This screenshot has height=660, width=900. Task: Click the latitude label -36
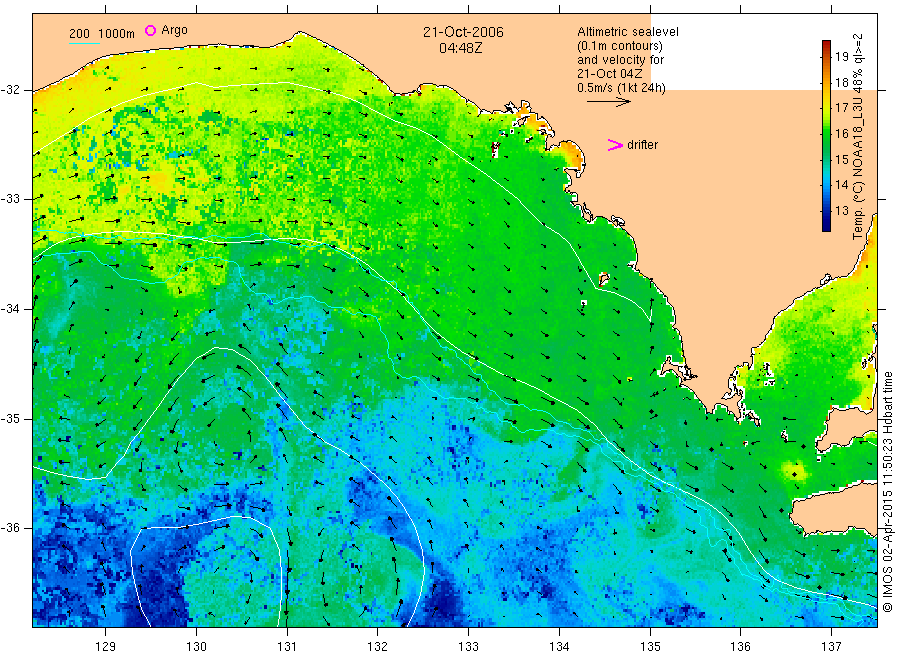[x=10, y=528]
